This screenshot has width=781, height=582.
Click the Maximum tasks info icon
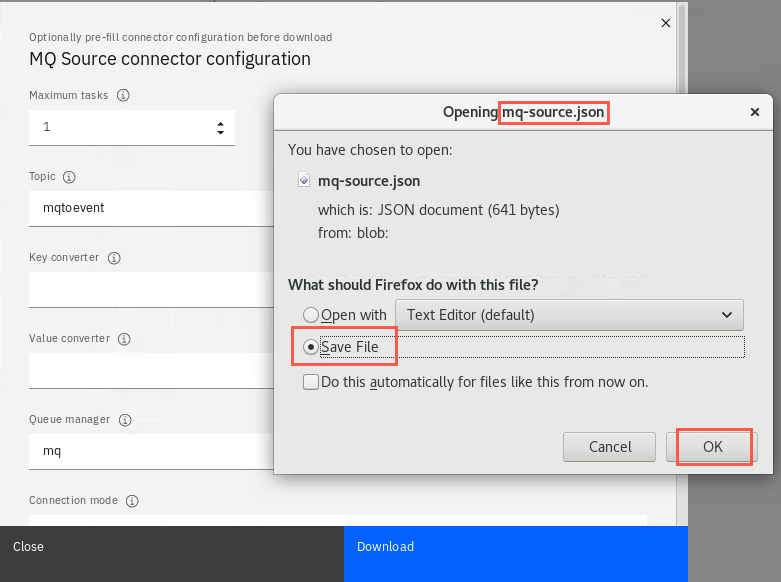(123, 95)
